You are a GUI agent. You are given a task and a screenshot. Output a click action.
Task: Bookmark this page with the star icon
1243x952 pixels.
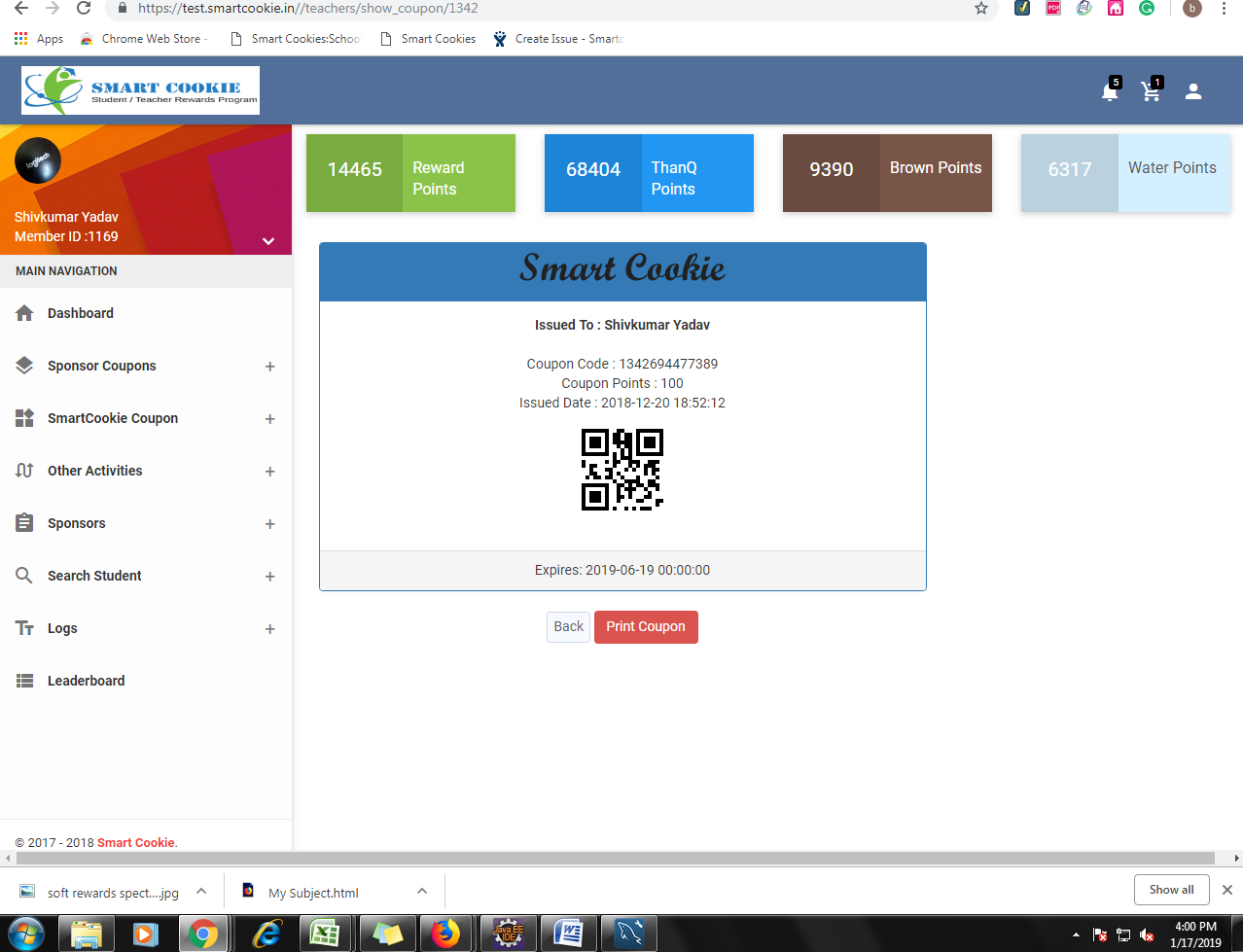tap(981, 9)
